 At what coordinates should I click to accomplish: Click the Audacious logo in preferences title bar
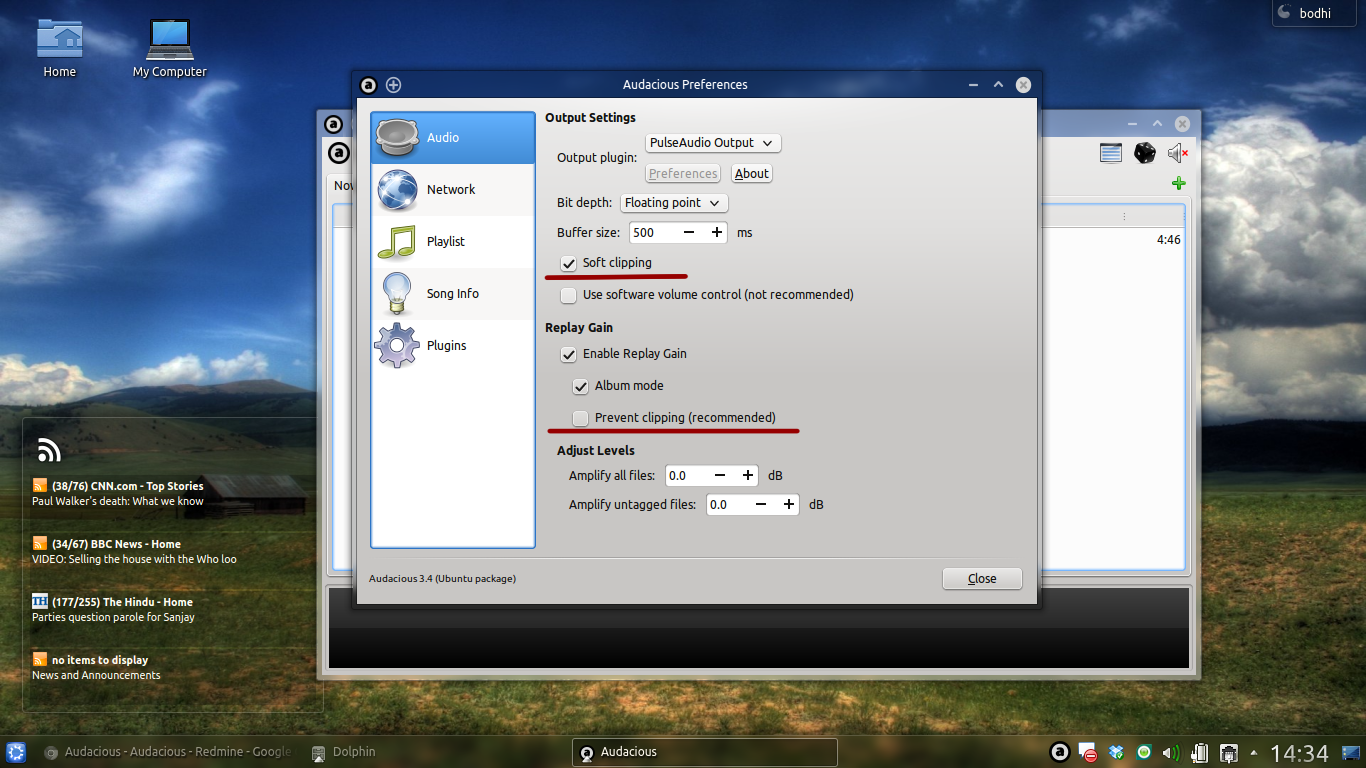tap(369, 85)
